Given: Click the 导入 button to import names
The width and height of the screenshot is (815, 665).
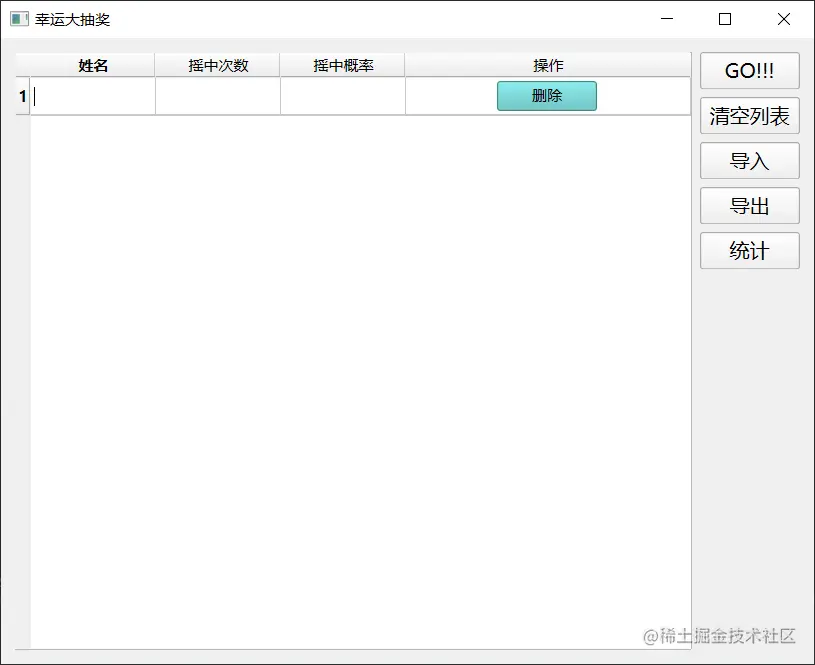Looking at the screenshot, I should pyautogui.click(x=749, y=160).
